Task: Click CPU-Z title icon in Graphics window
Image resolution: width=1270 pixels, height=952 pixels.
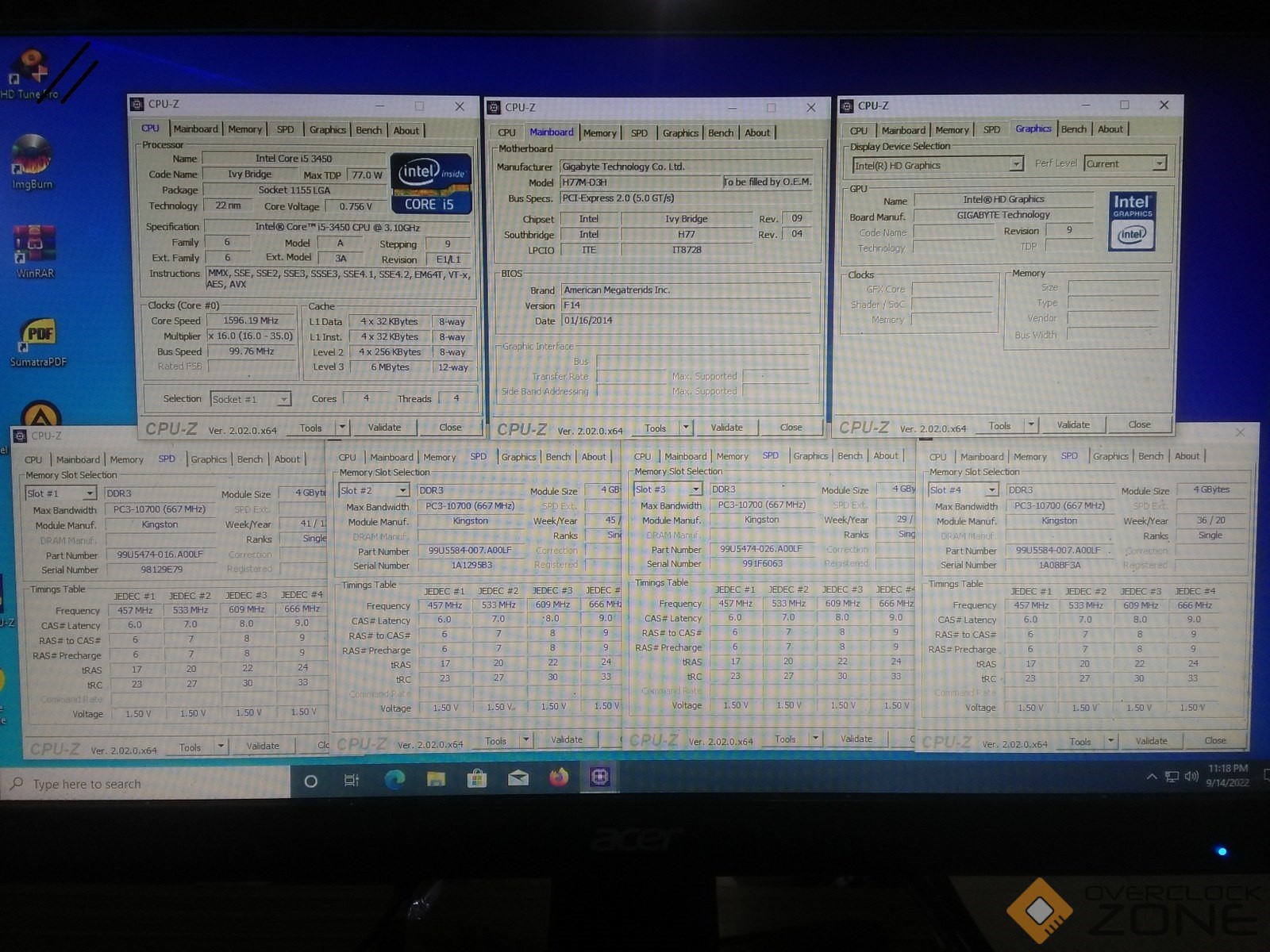Action: coord(847,106)
